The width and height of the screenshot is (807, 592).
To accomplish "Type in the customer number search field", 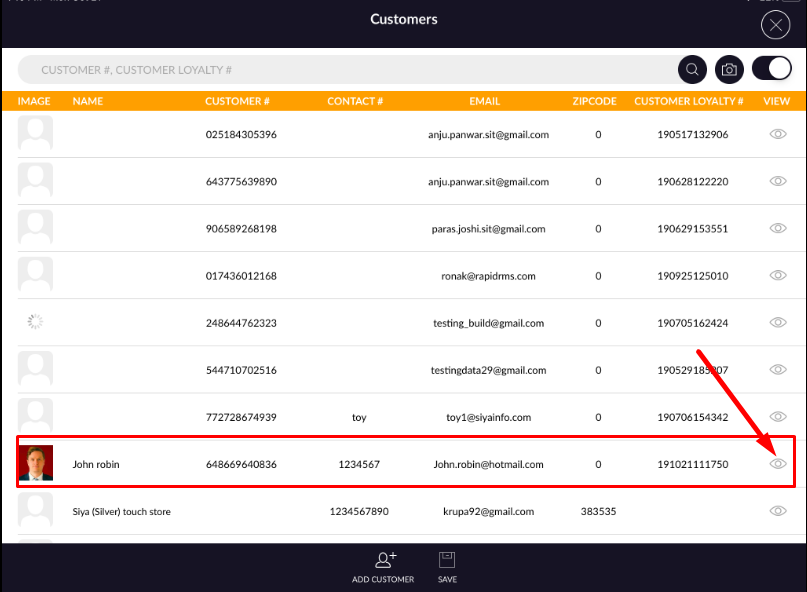I will pos(340,70).
